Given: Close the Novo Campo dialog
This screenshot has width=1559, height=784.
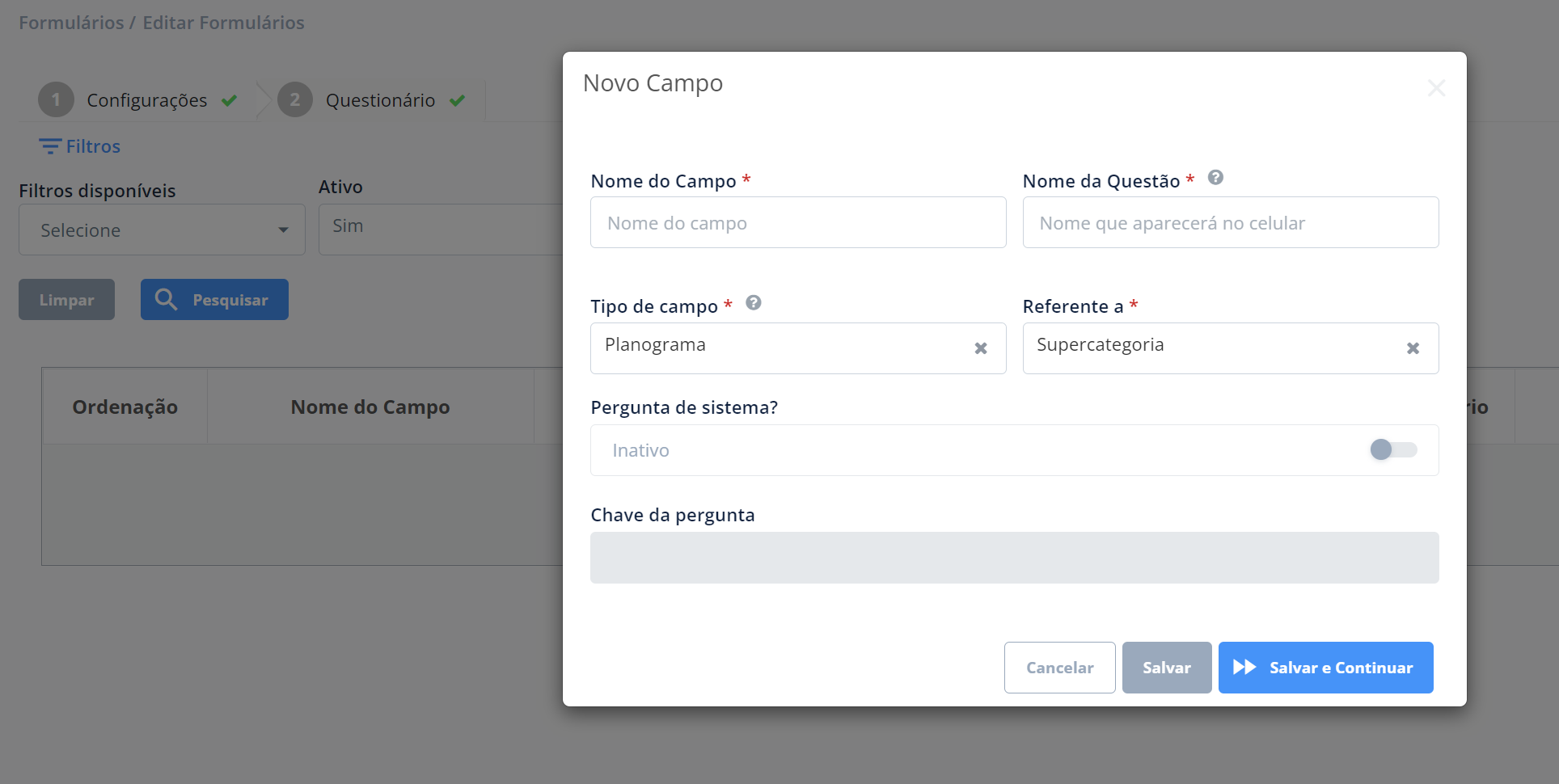Looking at the screenshot, I should click(x=1436, y=87).
